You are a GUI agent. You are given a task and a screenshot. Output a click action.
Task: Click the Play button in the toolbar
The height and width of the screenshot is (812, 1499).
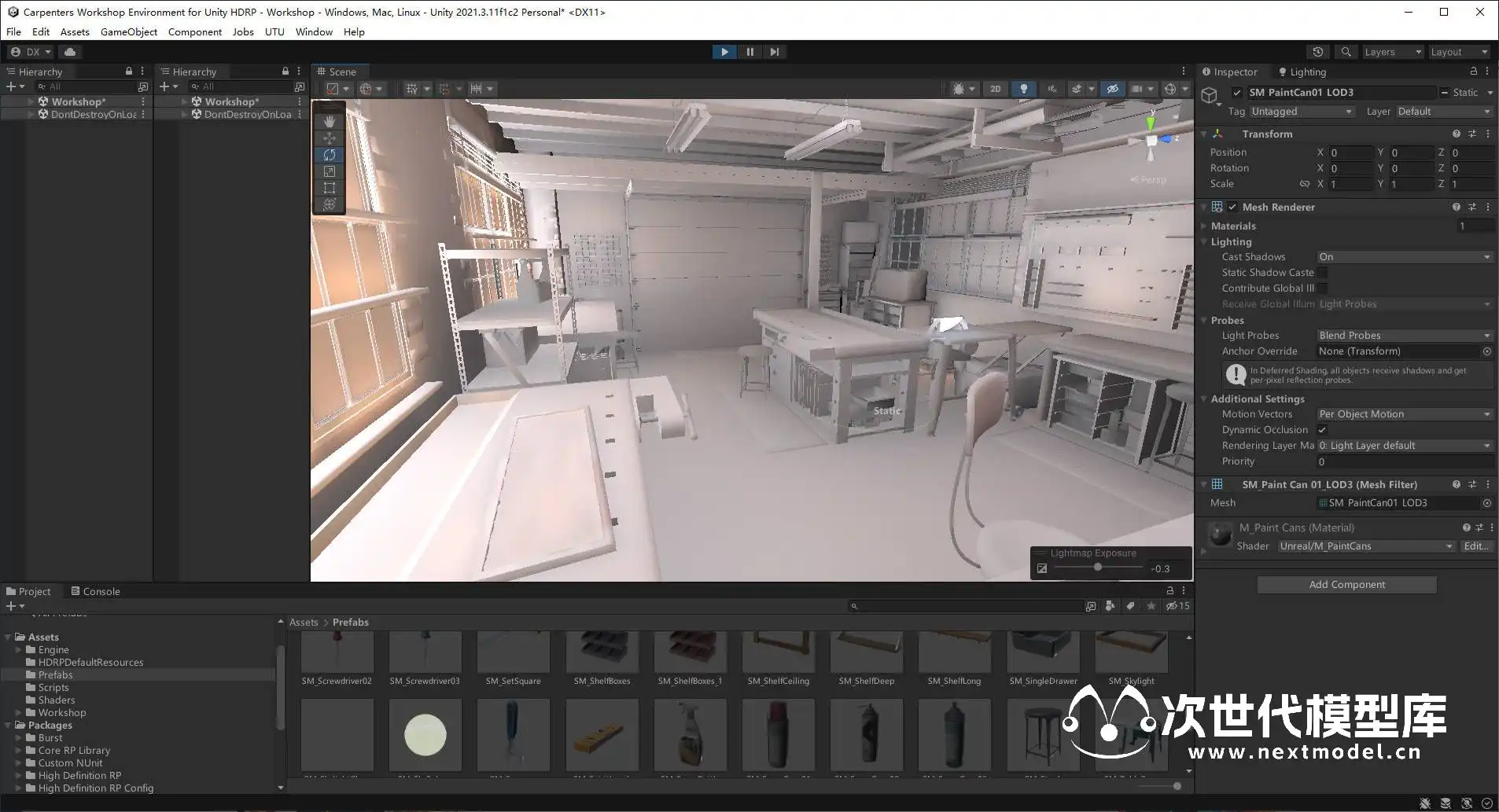pos(724,52)
